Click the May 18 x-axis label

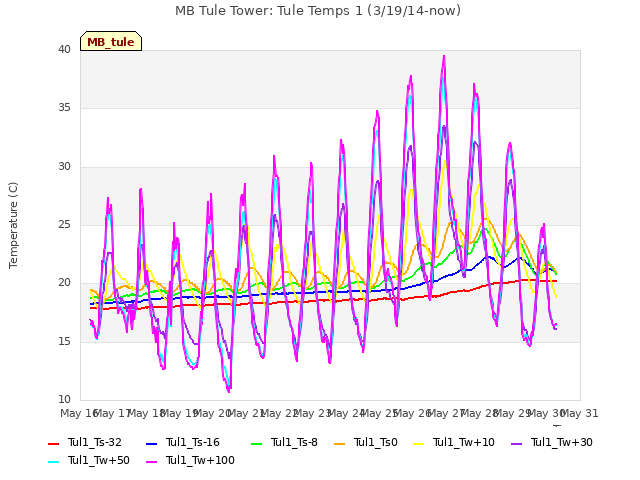[x=146, y=413]
